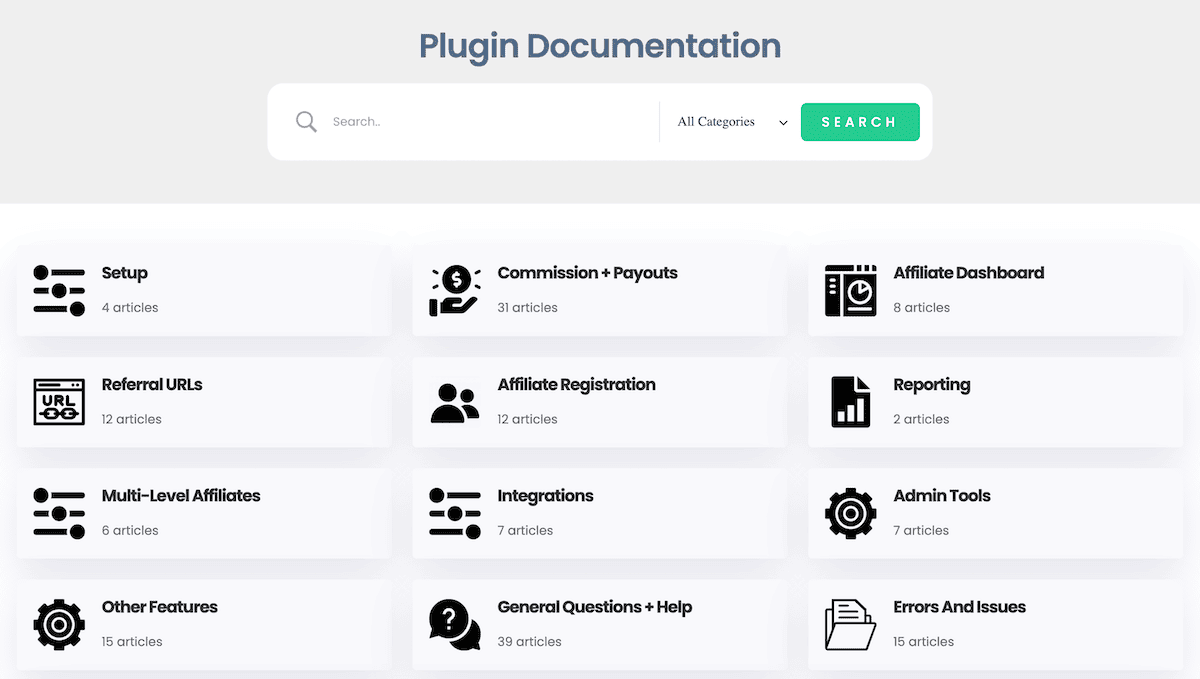The image size is (1200, 679).
Task: Click the Admin Tools gear icon
Action: pos(851,514)
